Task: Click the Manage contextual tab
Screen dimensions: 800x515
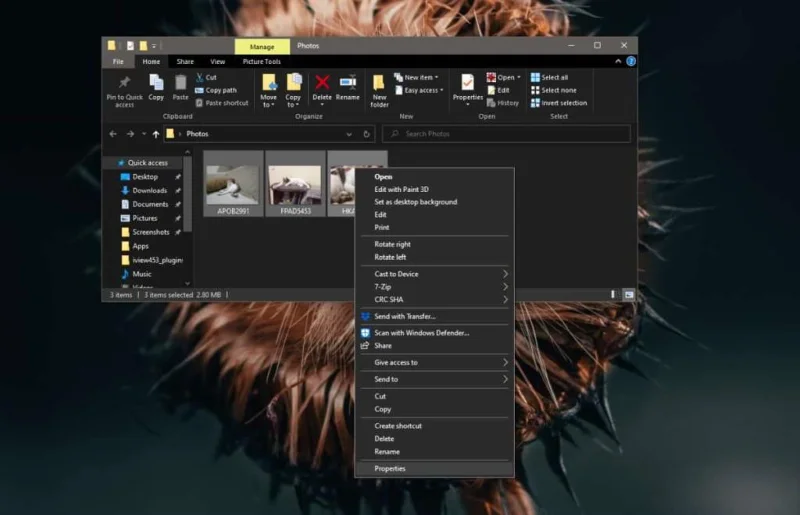Action: (262, 46)
